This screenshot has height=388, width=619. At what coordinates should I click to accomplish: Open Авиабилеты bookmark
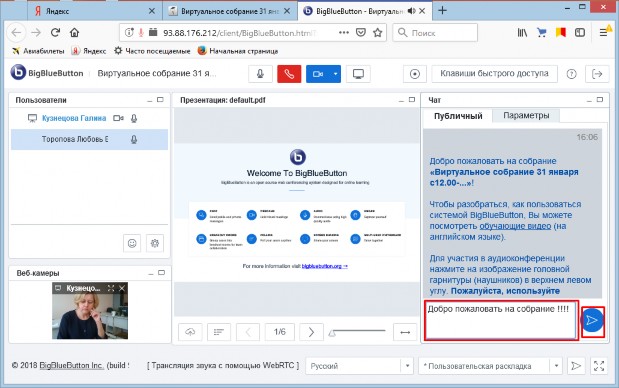(x=38, y=51)
